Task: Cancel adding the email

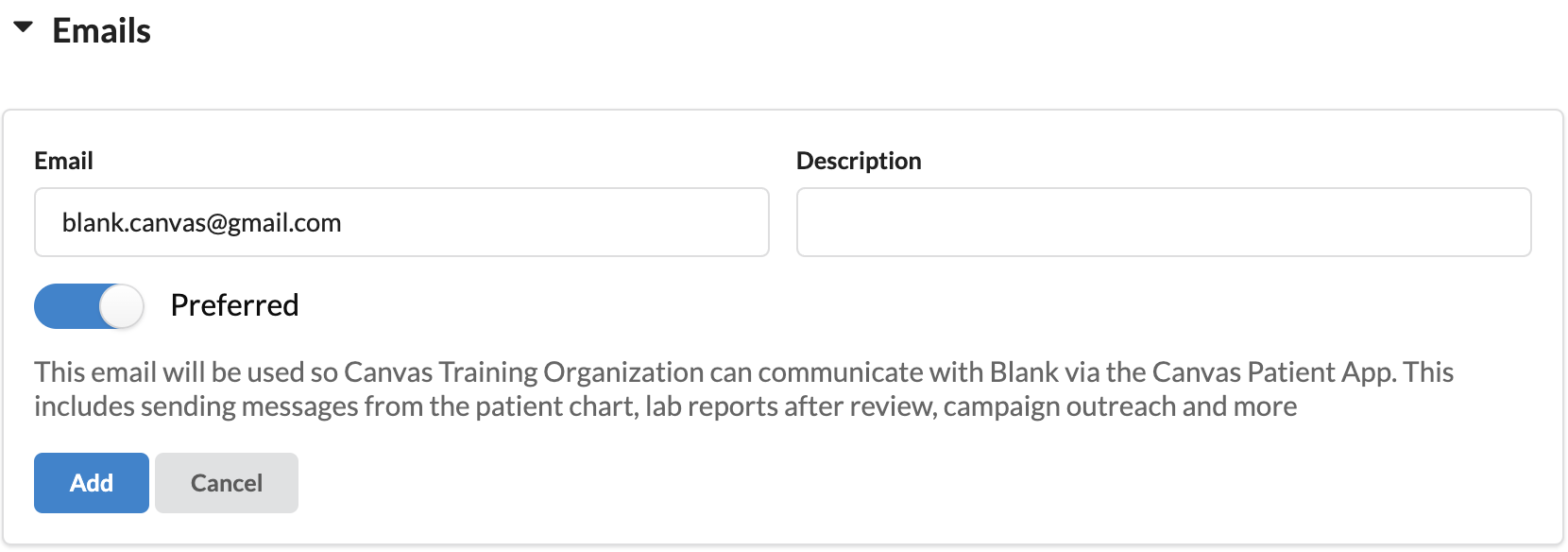Action: pos(227,483)
